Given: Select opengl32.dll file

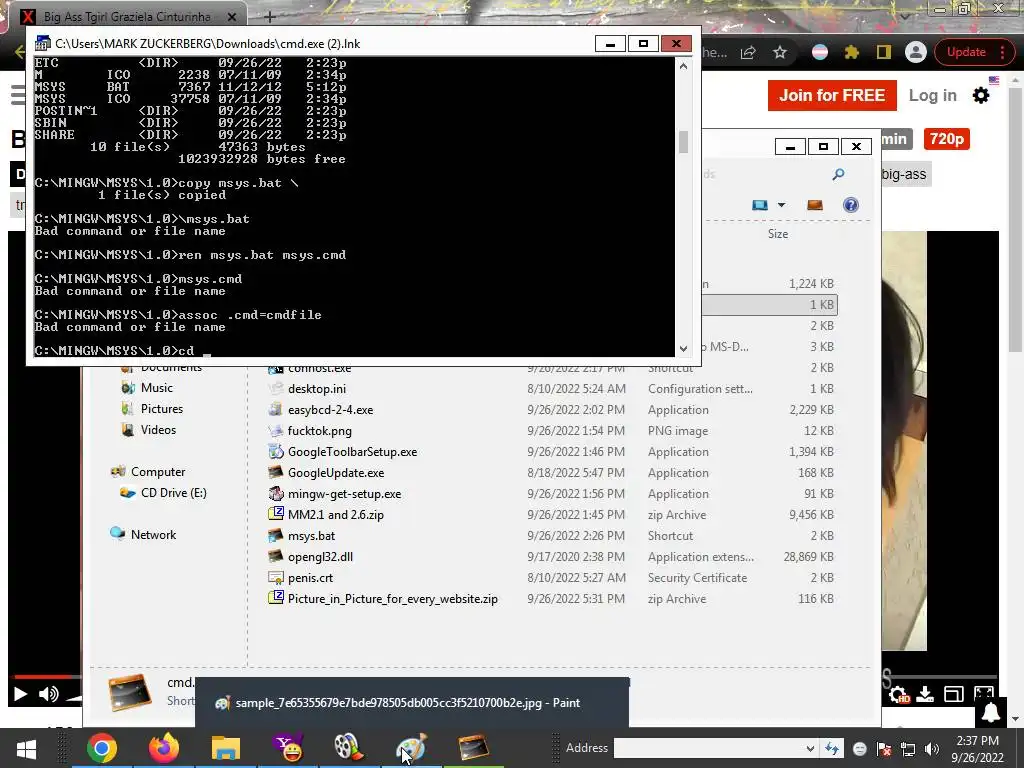Looking at the screenshot, I should click(320, 556).
